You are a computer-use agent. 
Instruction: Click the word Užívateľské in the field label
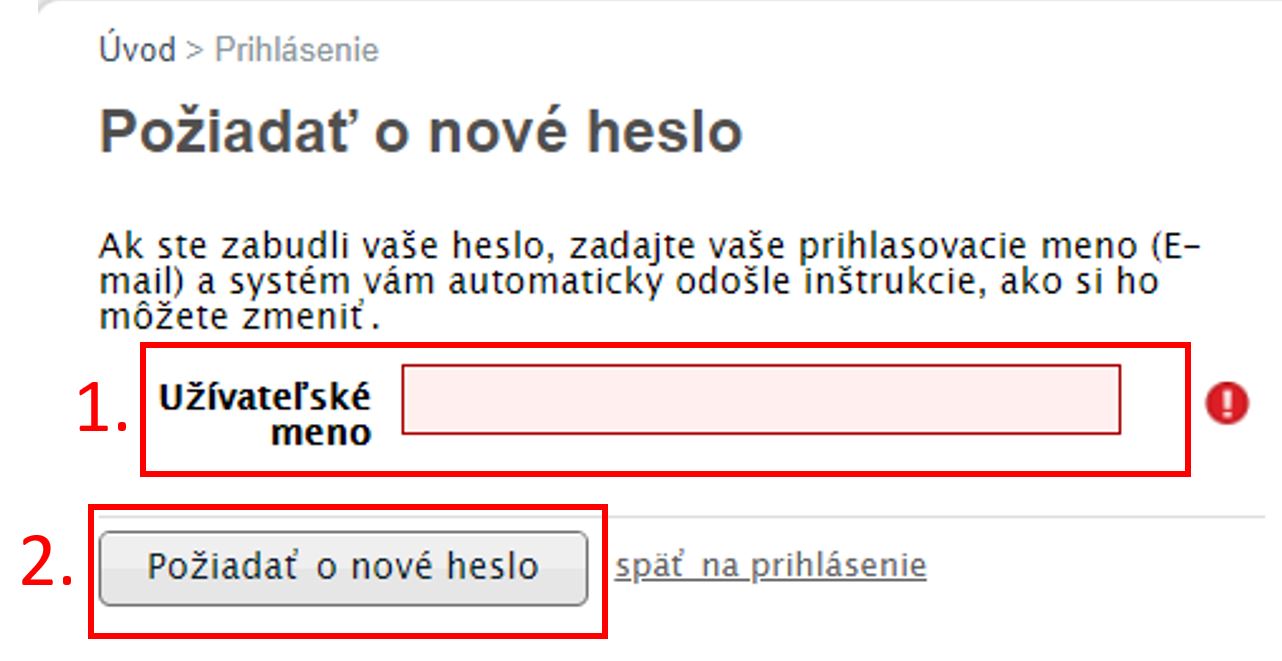coord(264,397)
